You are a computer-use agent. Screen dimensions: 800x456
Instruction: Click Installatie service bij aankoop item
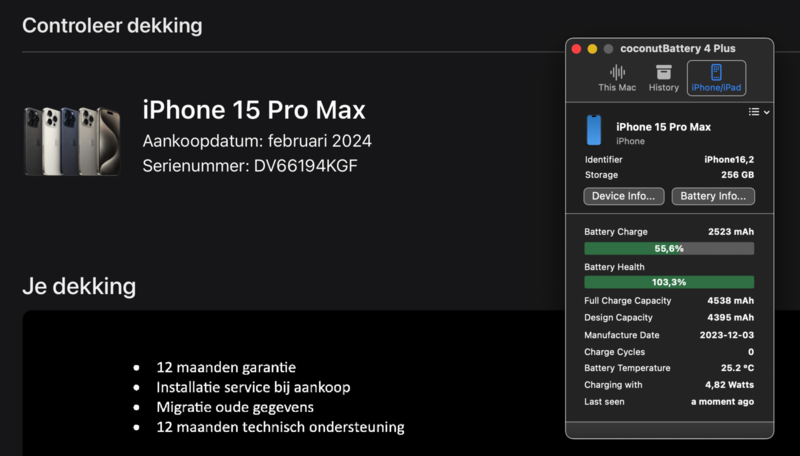(x=253, y=387)
